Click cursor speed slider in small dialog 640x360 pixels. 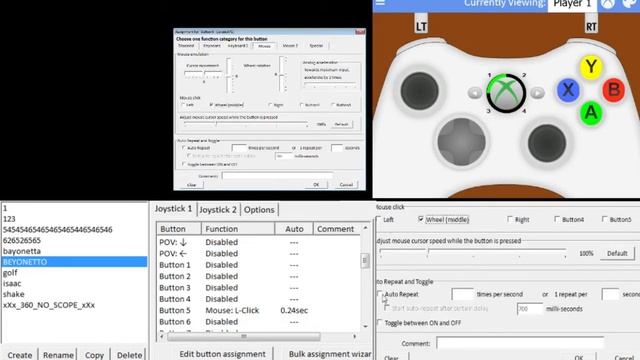[246, 124]
